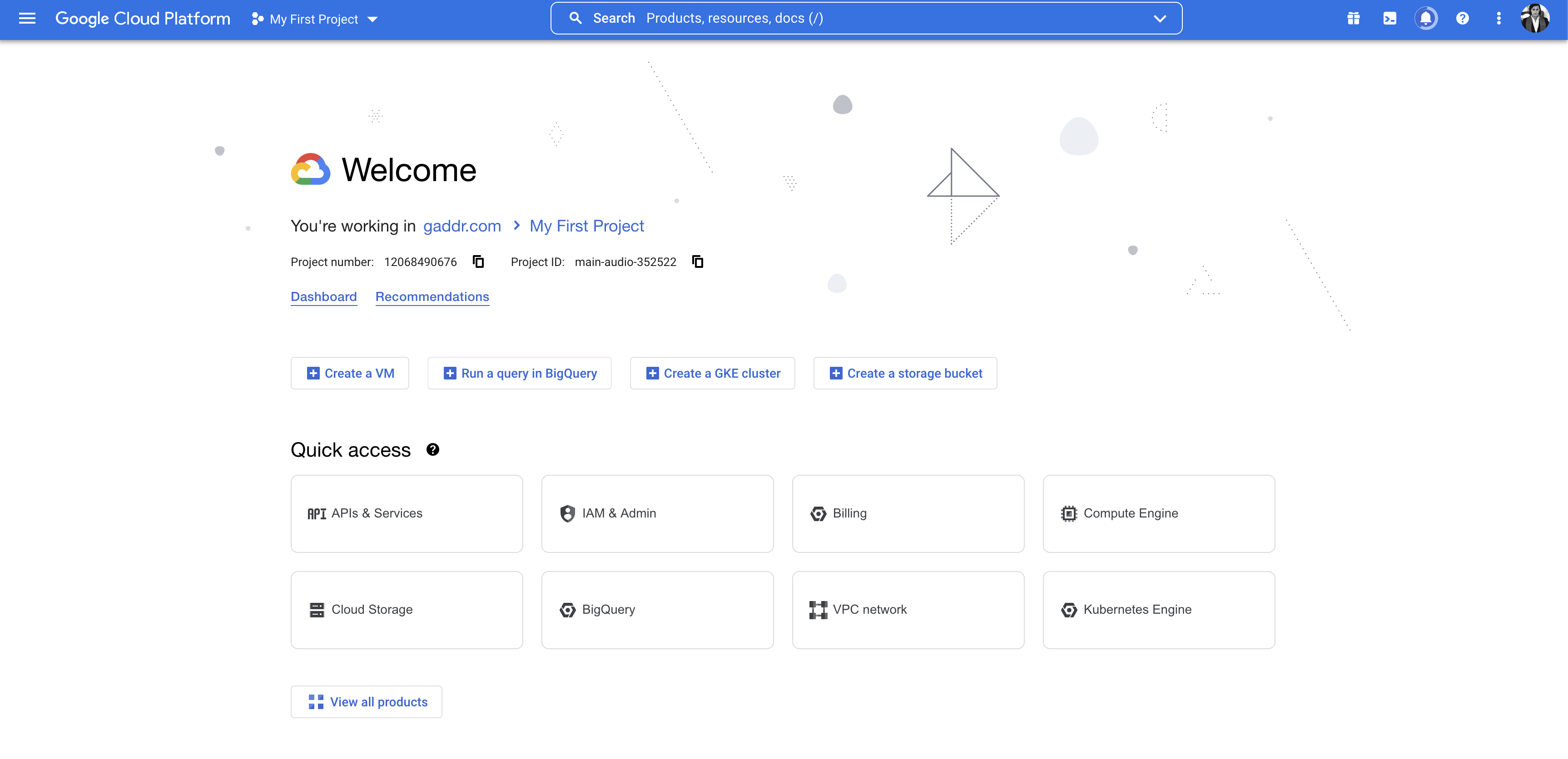This screenshot has width=1568, height=759.
Task: Copy the project ID main-audio-352522
Action: click(698, 261)
